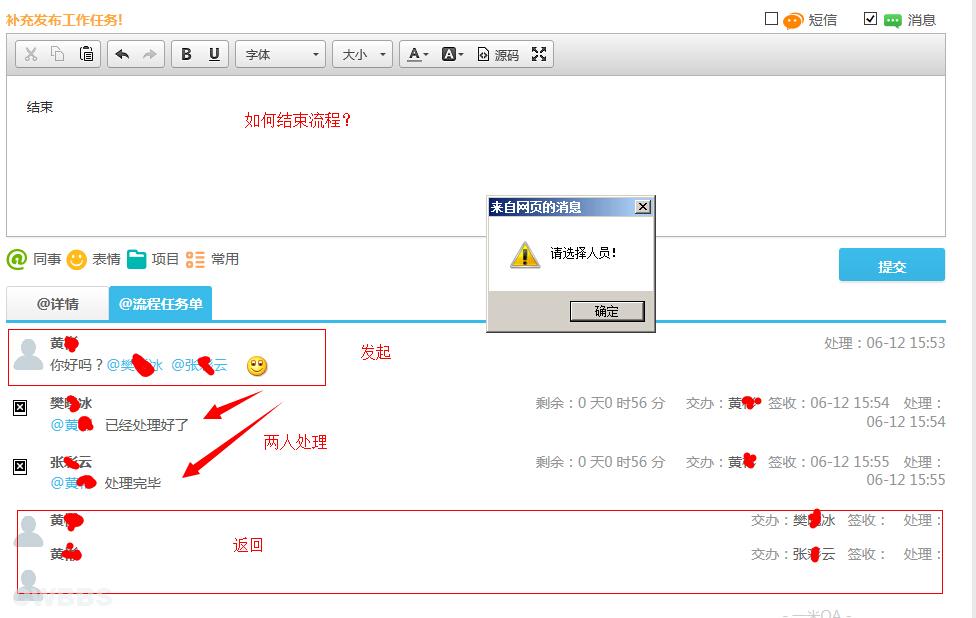976x618 pixels.
Task: Click the 提交 submit button
Action: click(x=891, y=265)
